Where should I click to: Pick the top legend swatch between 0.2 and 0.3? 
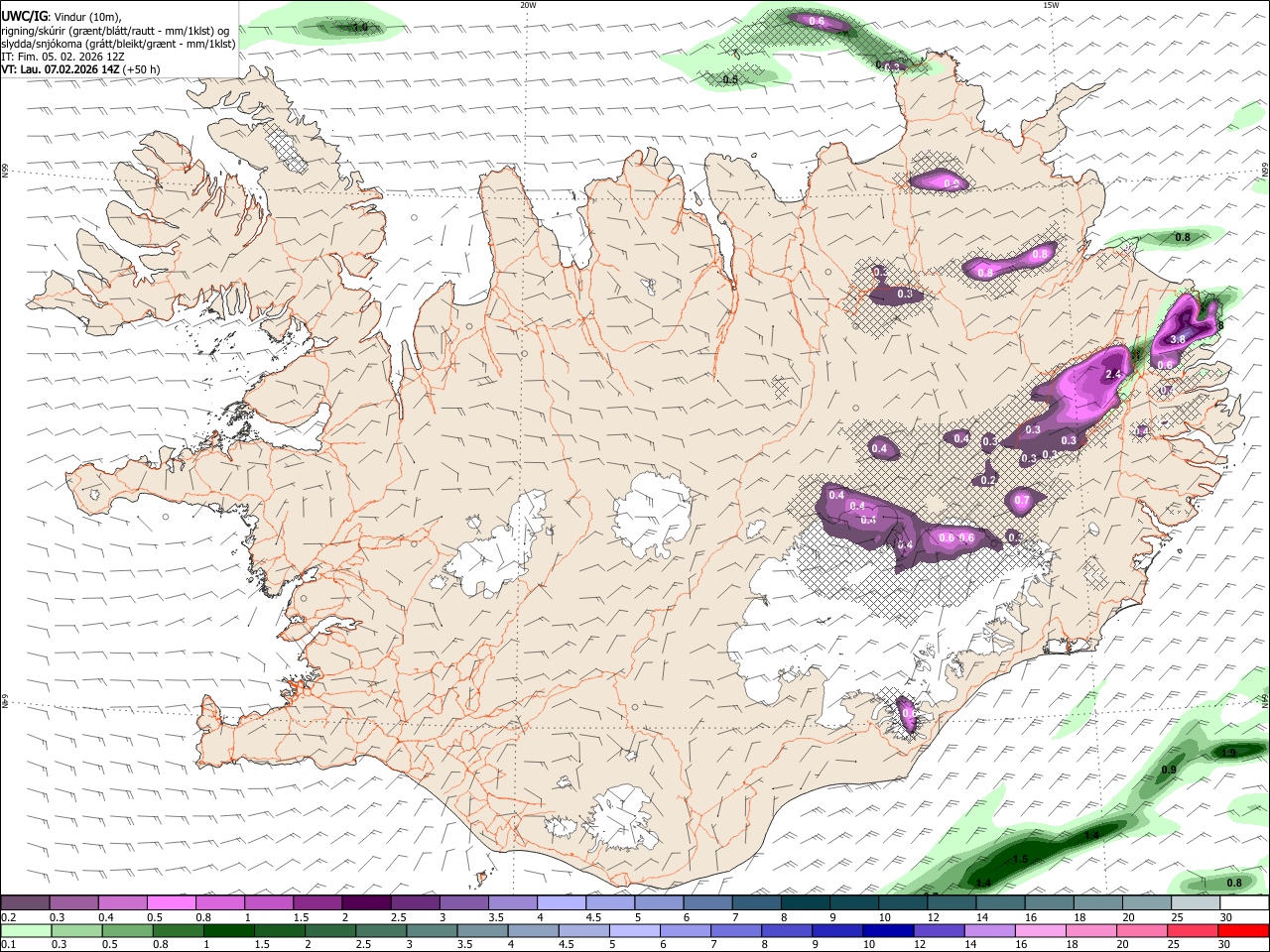(x=25, y=903)
